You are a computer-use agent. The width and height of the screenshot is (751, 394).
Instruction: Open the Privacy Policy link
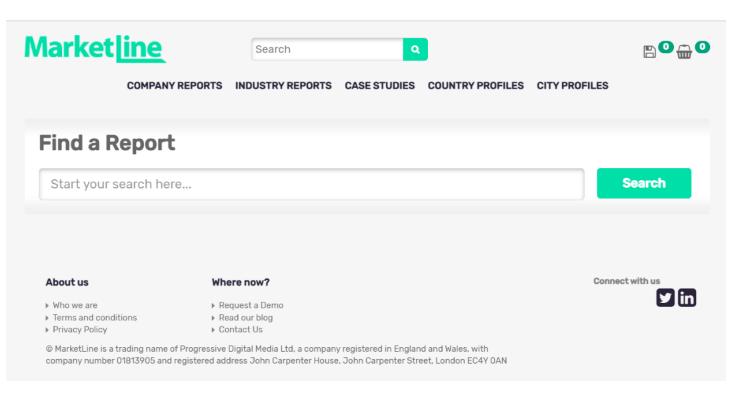pyautogui.click(x=80, y=329)
